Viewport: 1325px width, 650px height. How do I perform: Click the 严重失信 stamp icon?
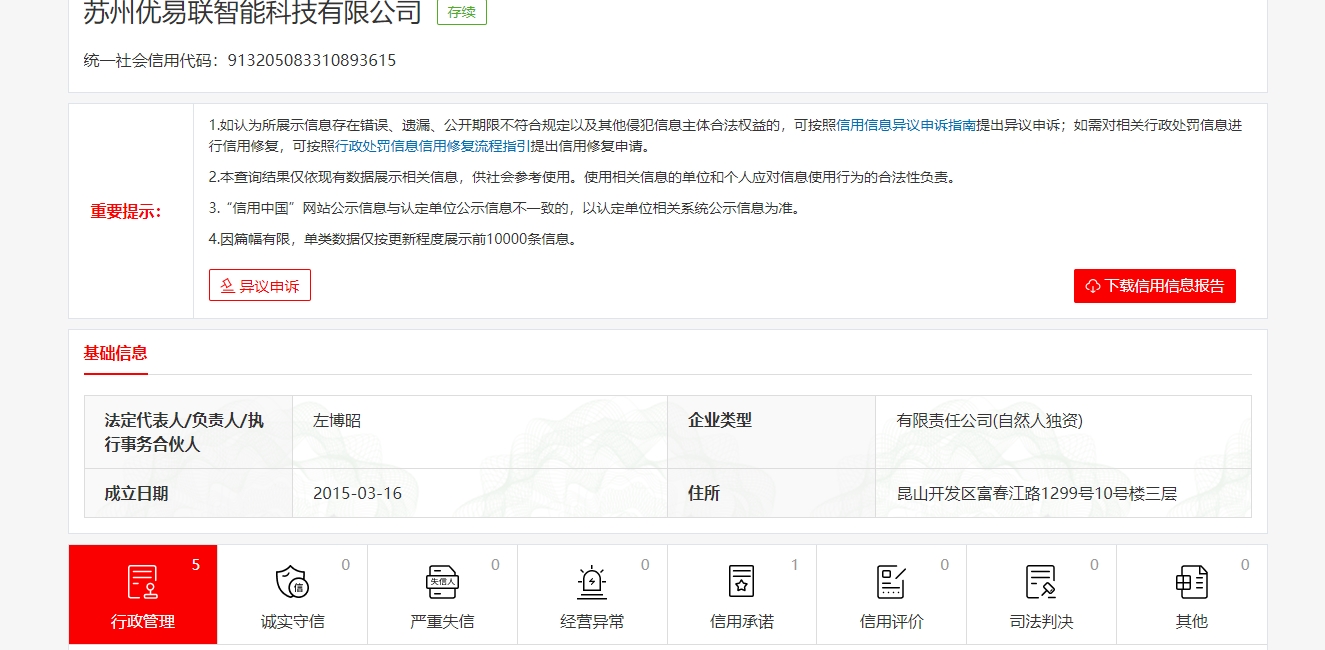coord(442,581)
